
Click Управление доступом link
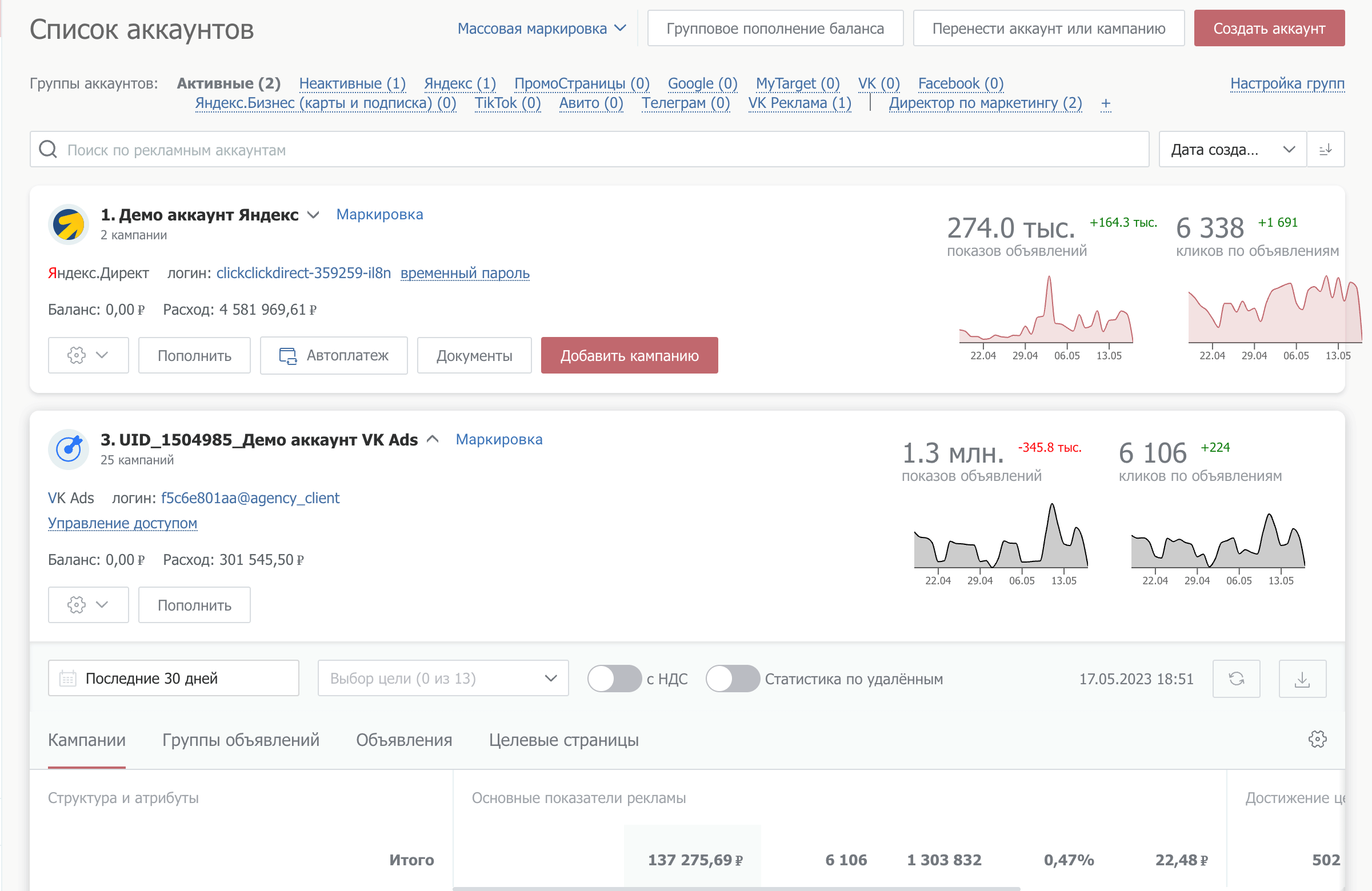click(122, 523)
